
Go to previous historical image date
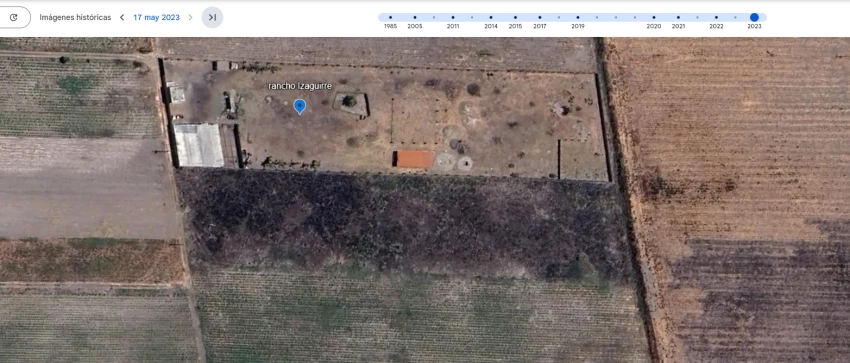[x=122, y=17]
